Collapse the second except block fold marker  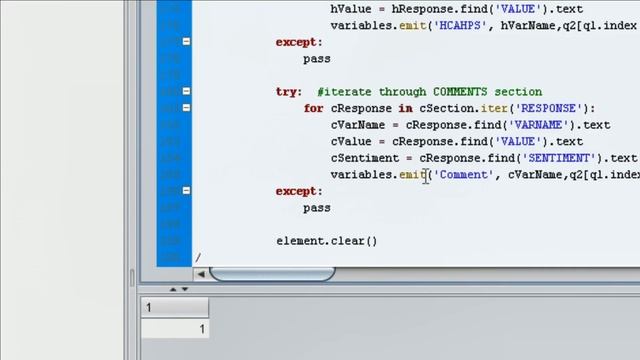click(x=186, y=191)
